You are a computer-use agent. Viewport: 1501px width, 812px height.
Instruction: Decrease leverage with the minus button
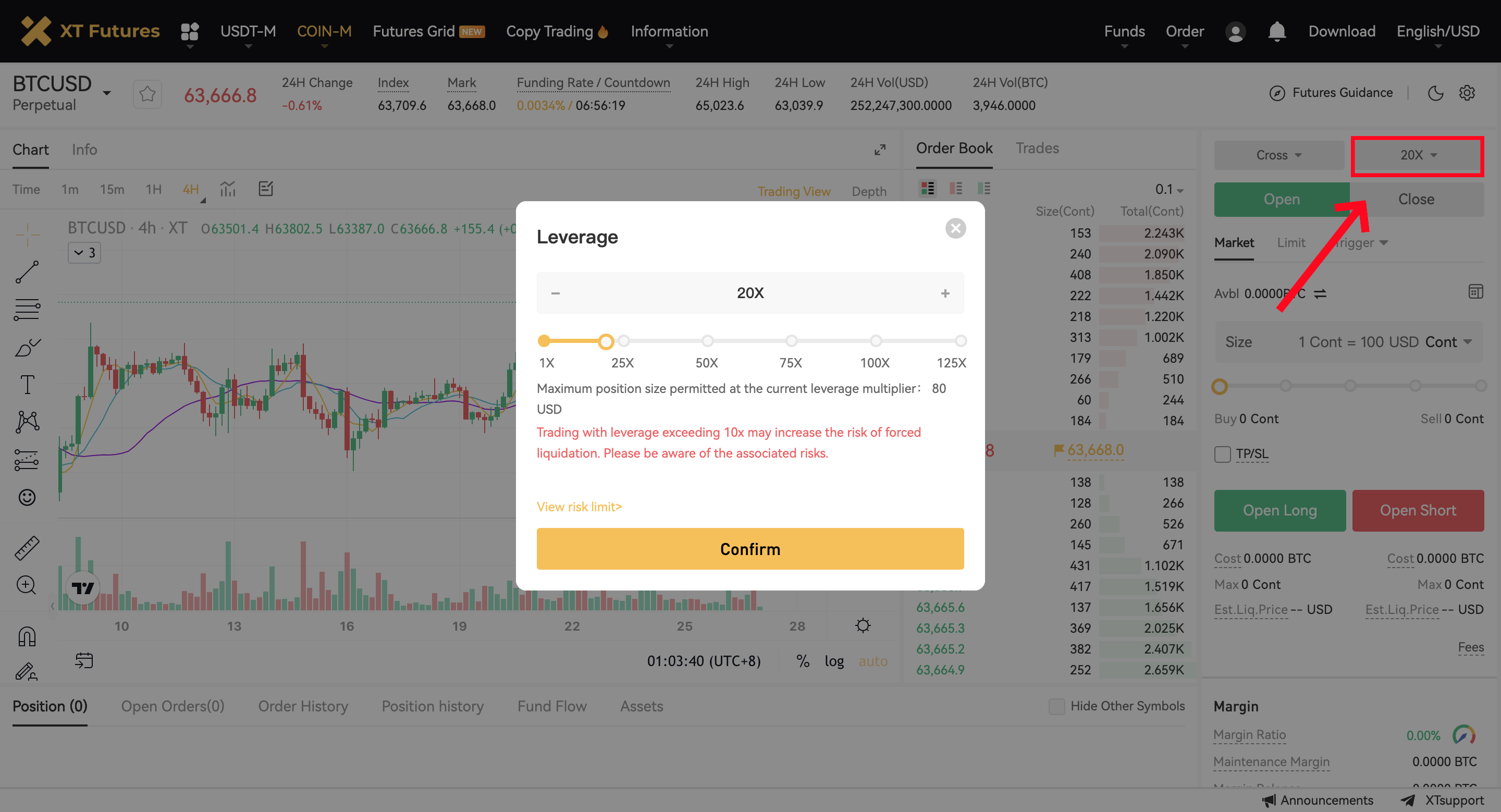click(555, 293)
